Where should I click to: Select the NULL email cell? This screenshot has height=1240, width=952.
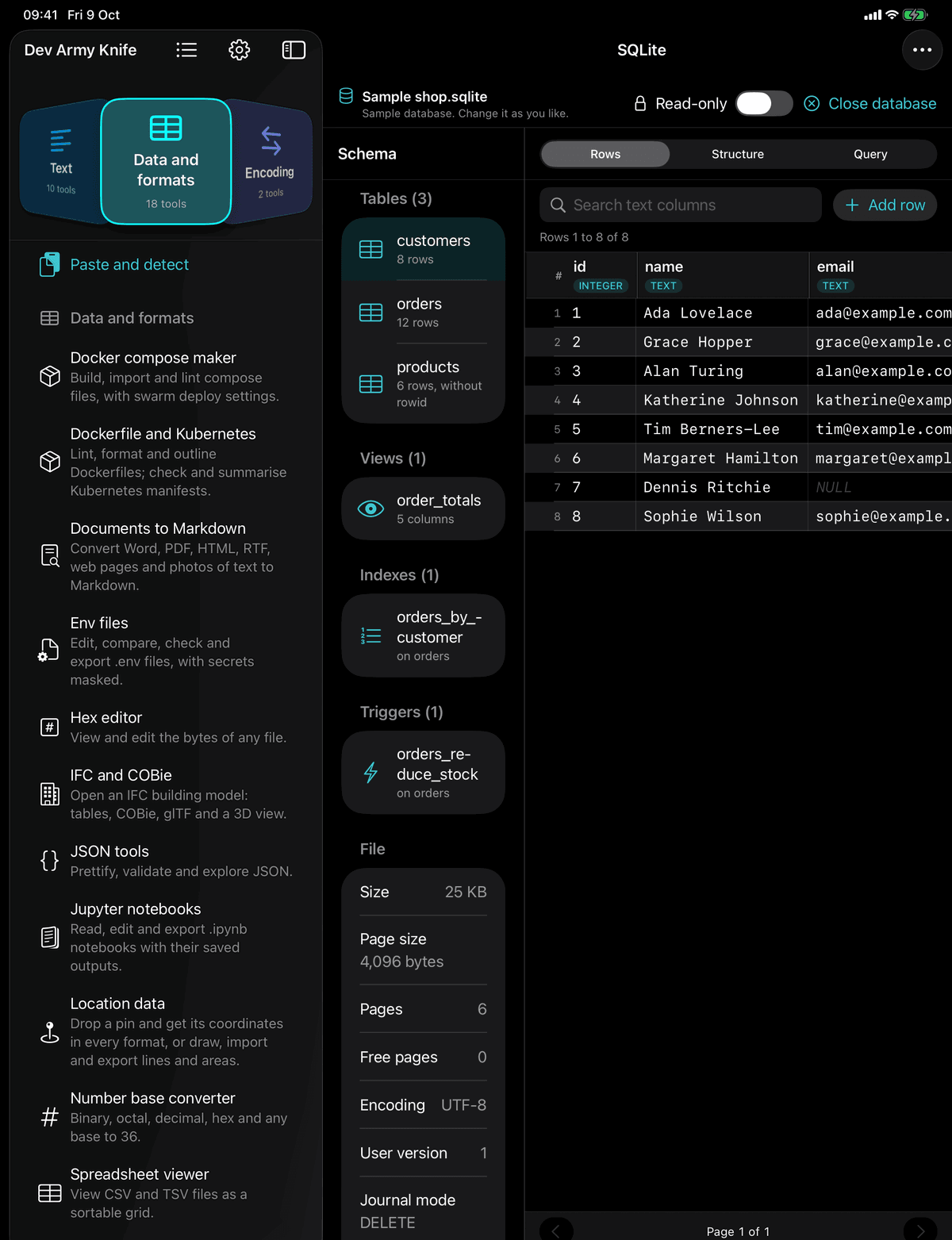(x=881, y=487)
